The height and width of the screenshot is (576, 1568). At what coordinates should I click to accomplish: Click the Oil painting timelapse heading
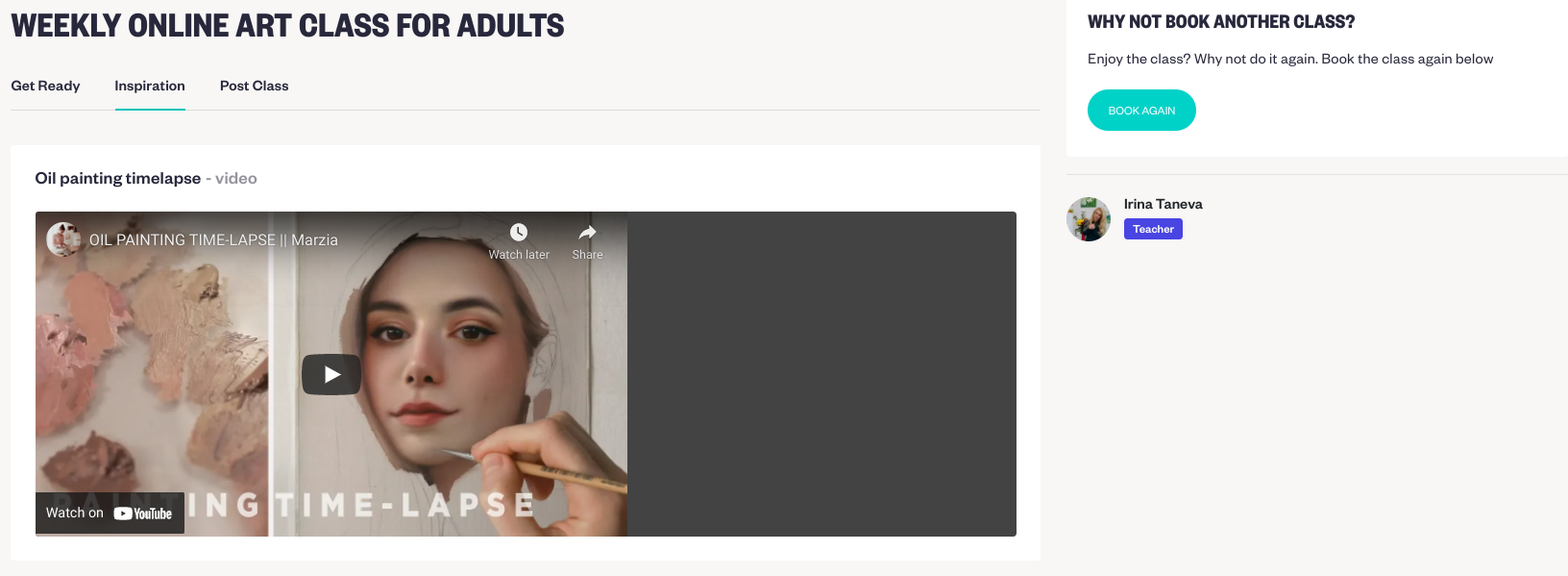click(x=118, y=178)
